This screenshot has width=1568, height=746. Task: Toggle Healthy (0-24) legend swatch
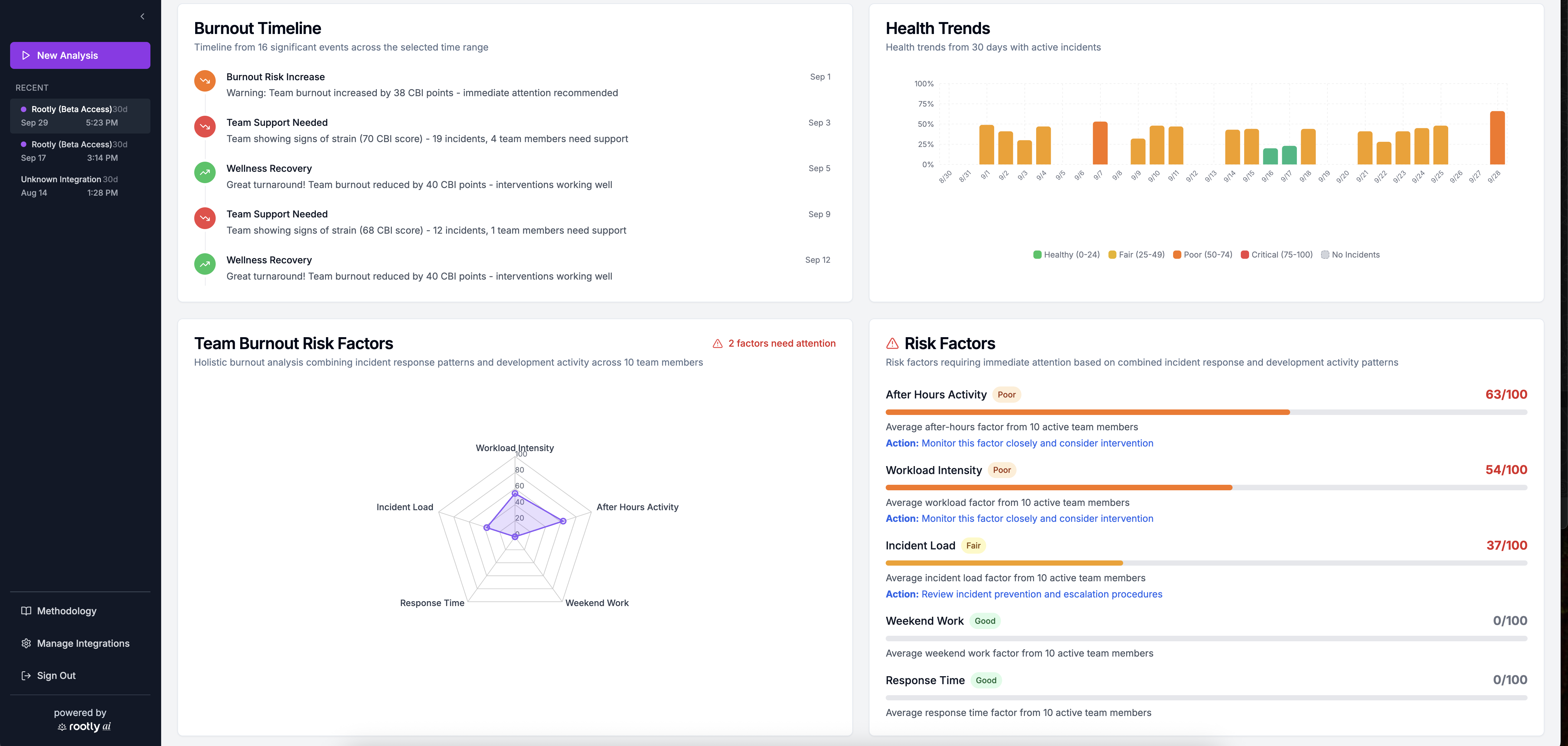click(1037, 255)
